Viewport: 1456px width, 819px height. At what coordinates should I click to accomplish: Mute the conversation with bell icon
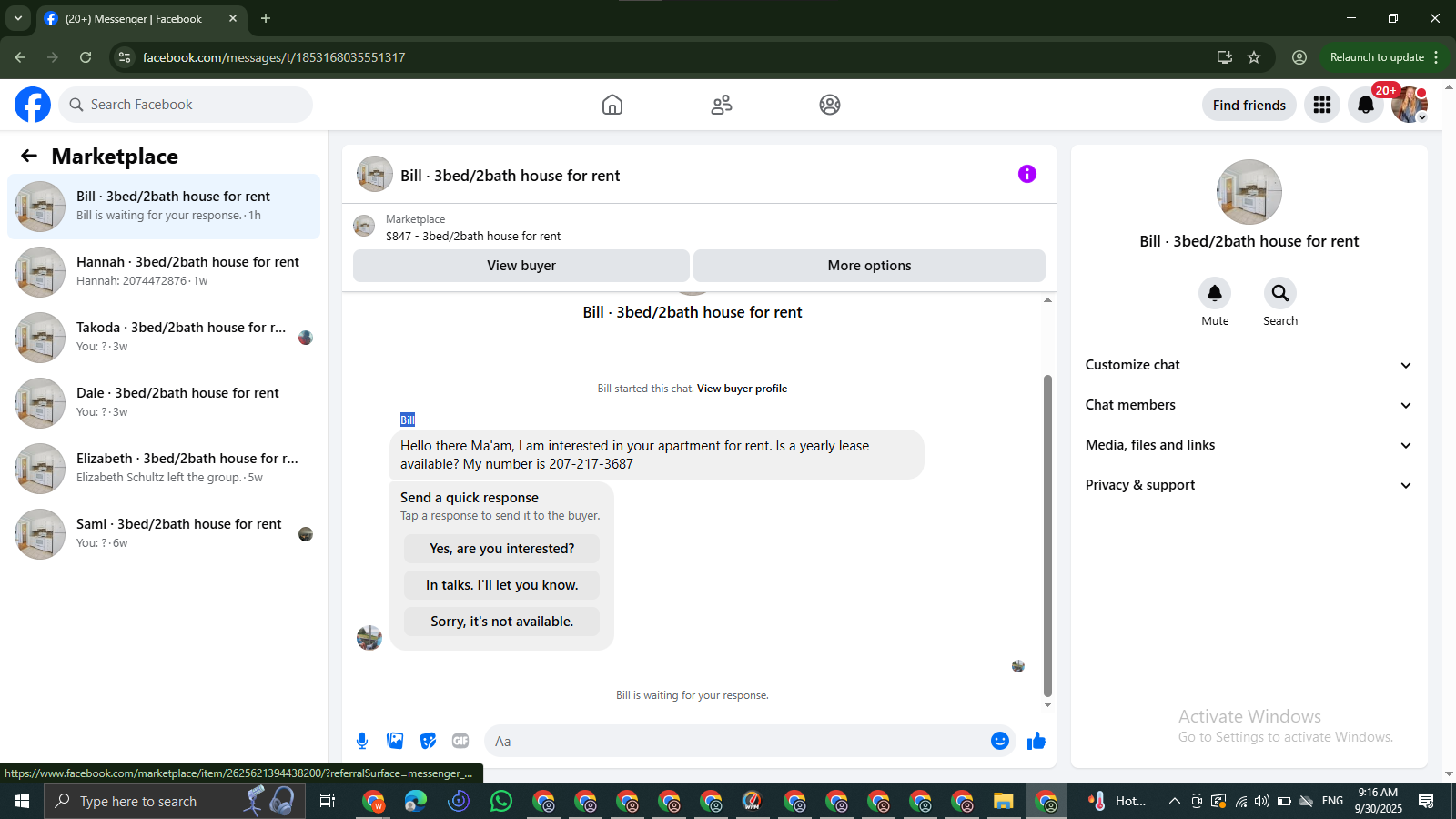tap(1215, 293)
